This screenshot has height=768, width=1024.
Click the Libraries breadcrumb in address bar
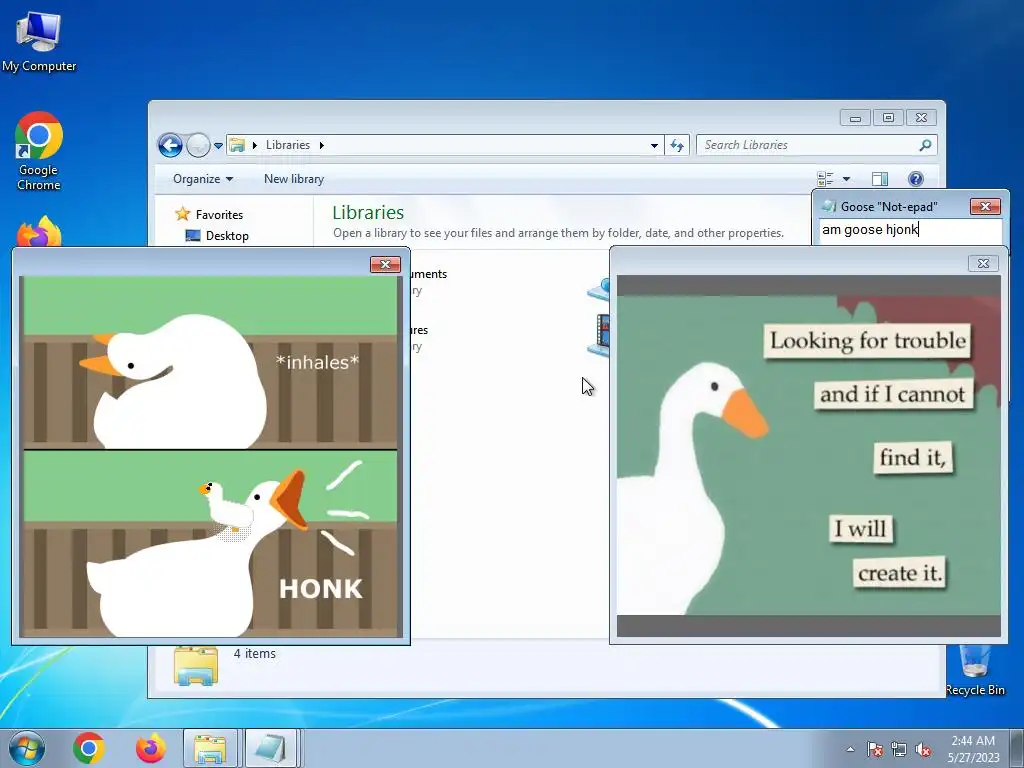287,145
